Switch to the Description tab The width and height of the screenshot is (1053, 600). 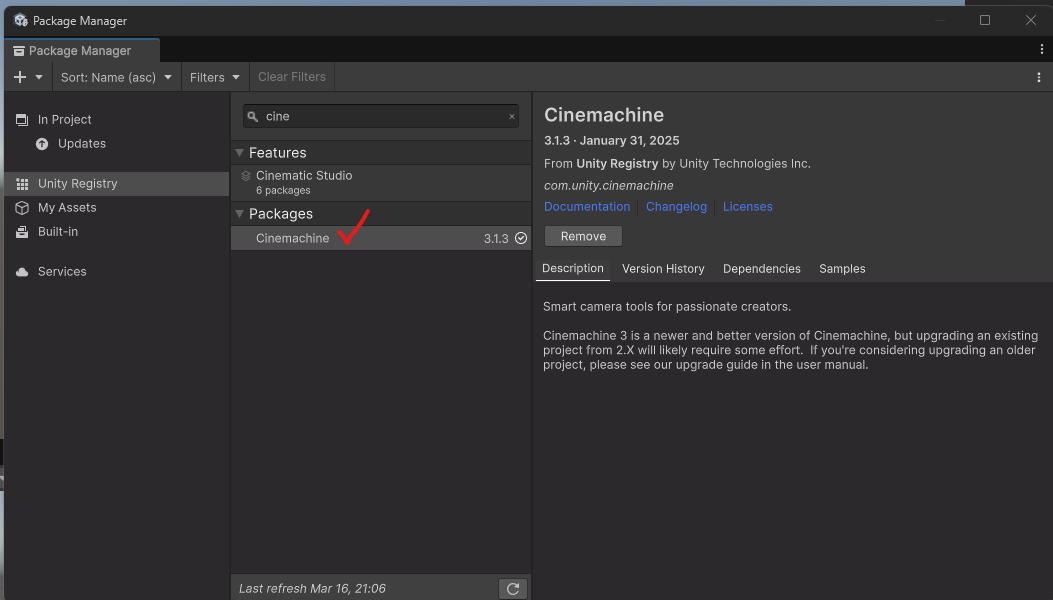(573, 269)
